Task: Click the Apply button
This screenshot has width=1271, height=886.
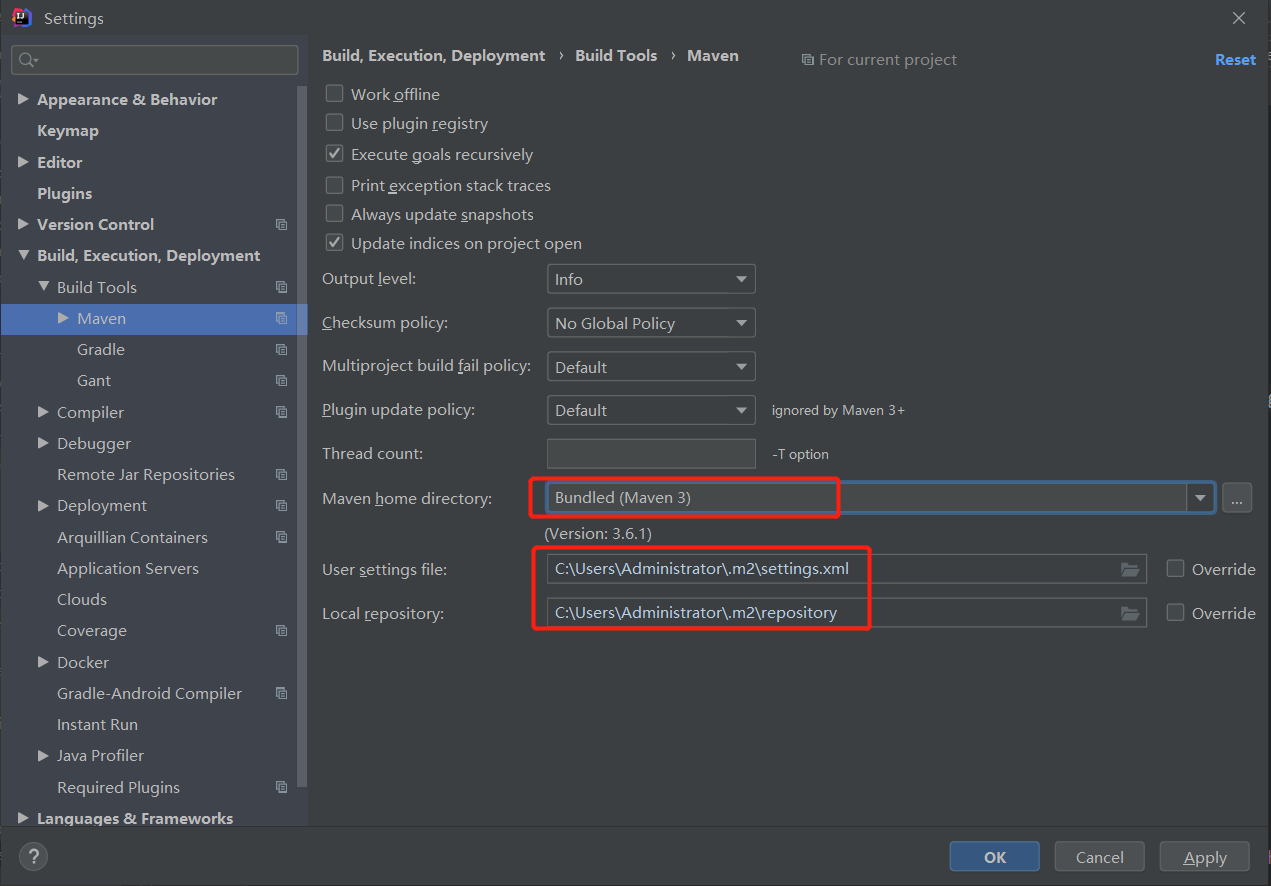Action: coord(1205,857)
